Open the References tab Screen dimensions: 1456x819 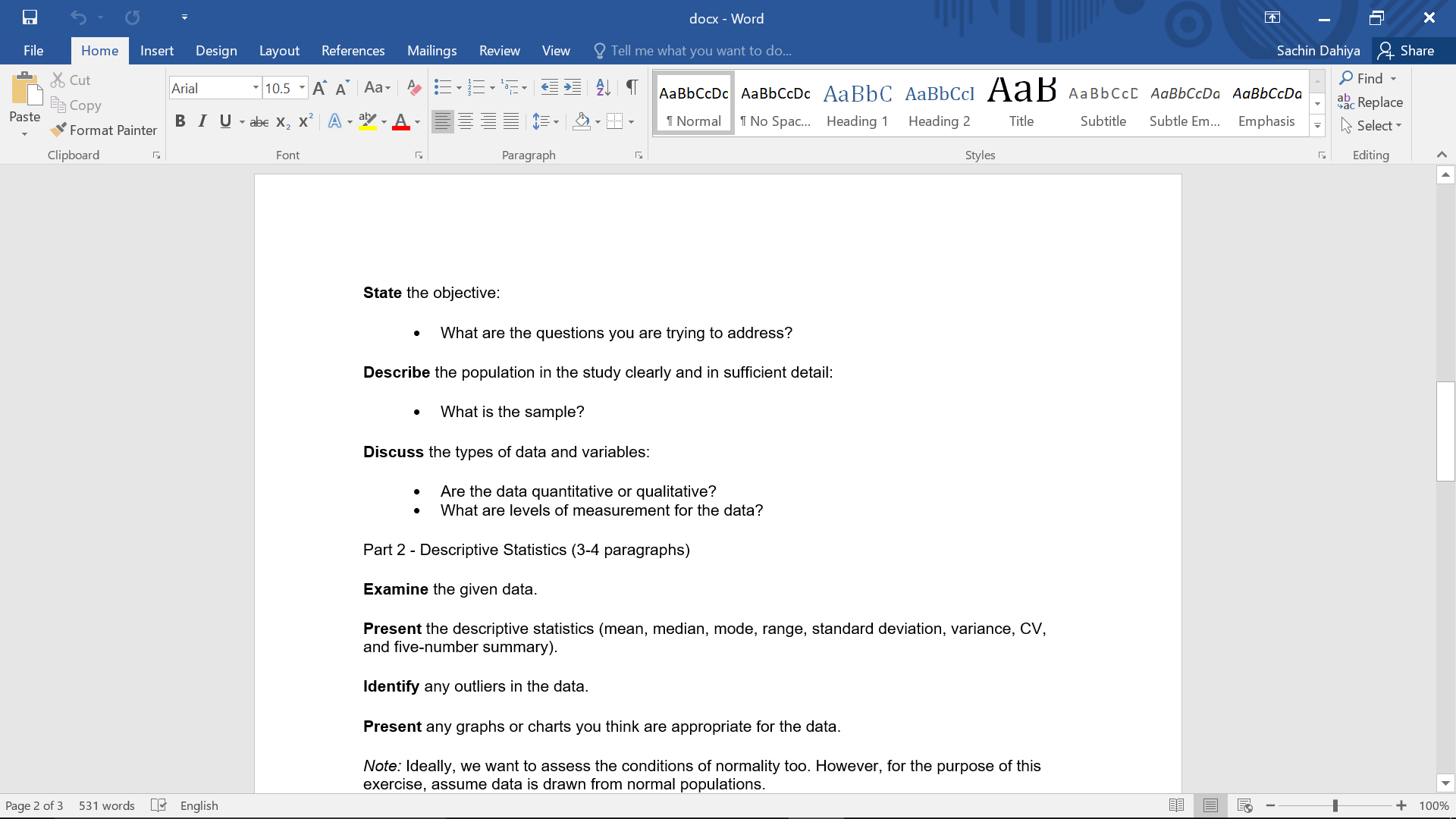click(x=353, y=51)
